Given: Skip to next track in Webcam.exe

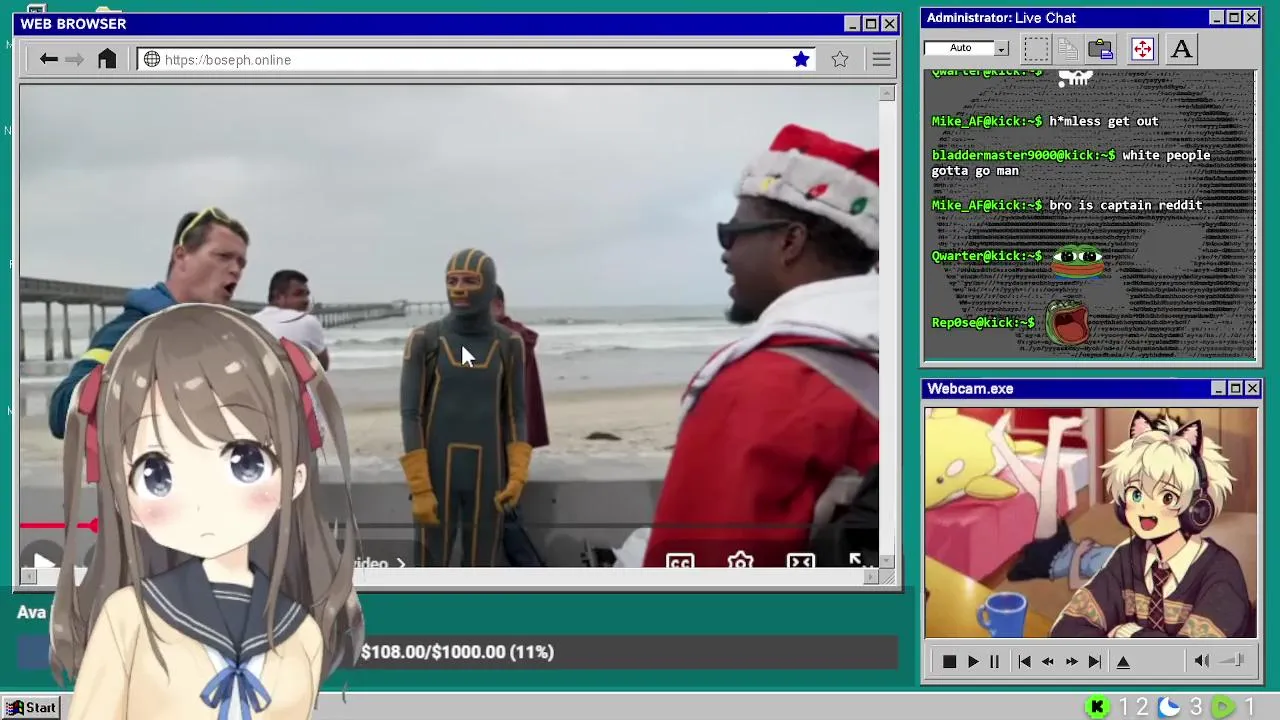Looking at the screenshot, I should pos(1095,662).
